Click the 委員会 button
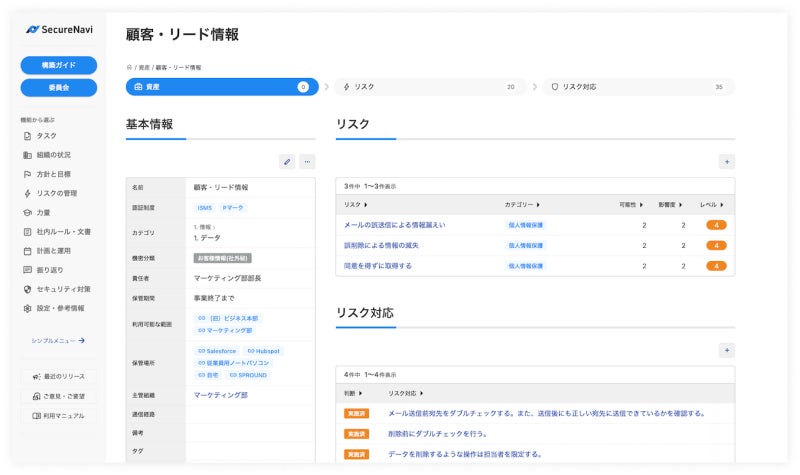The width and height of the screenshot is (800, 475). pos(59,88)
